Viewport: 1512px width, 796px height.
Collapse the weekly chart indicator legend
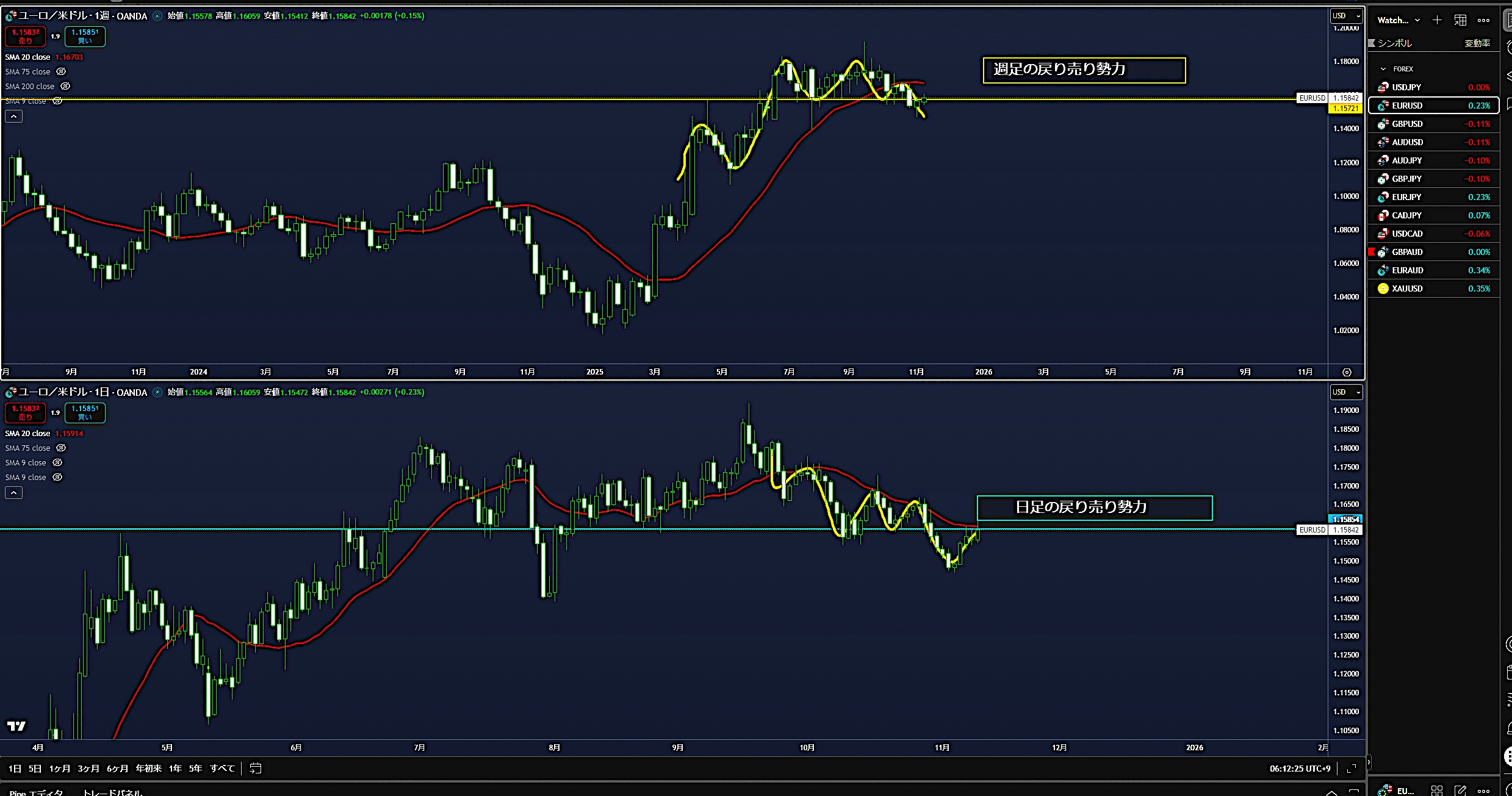13,116
